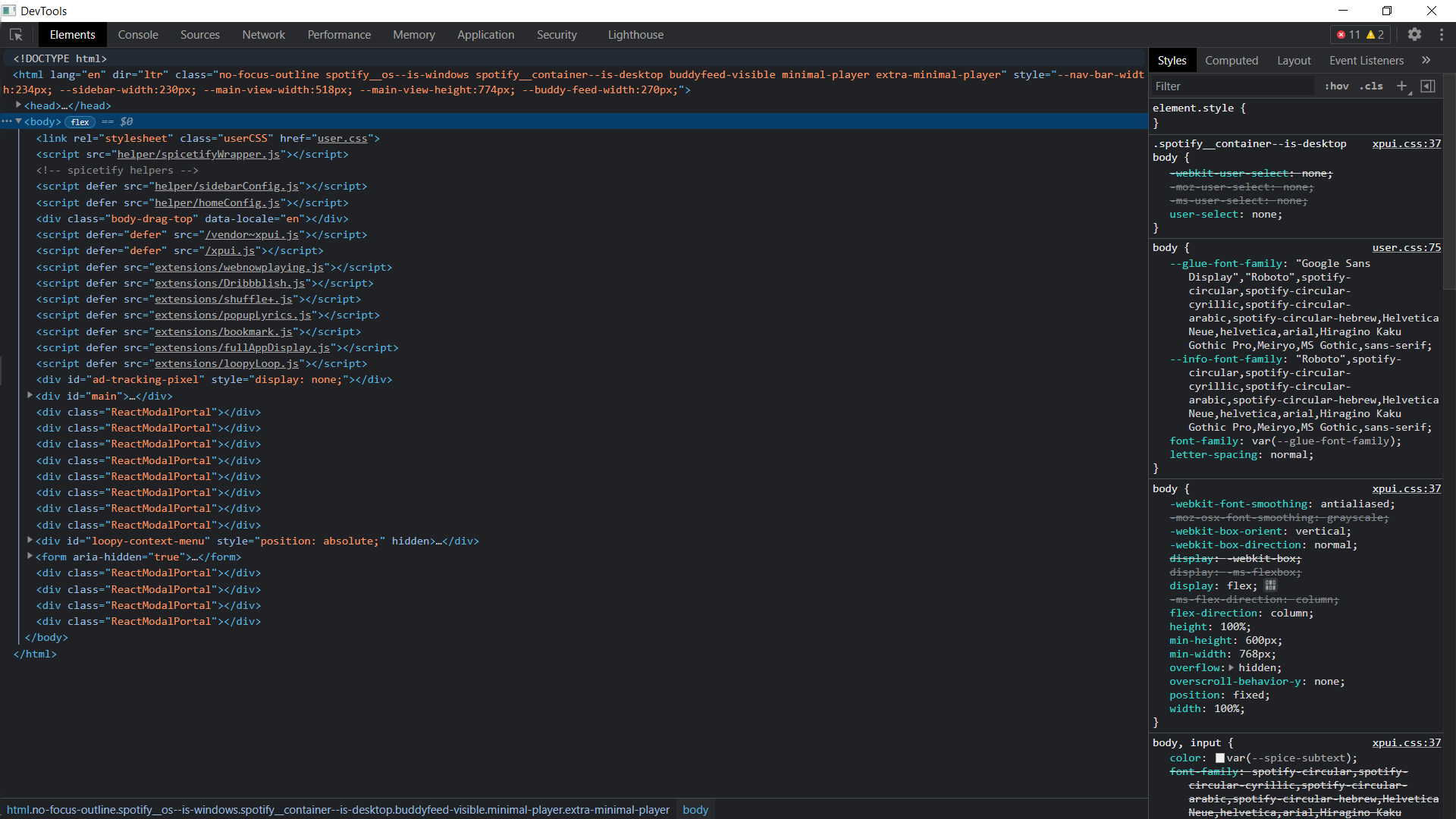Open the Lighthouse panel
The height and width of the screenshot is (819, 1456).
point(635,34)
